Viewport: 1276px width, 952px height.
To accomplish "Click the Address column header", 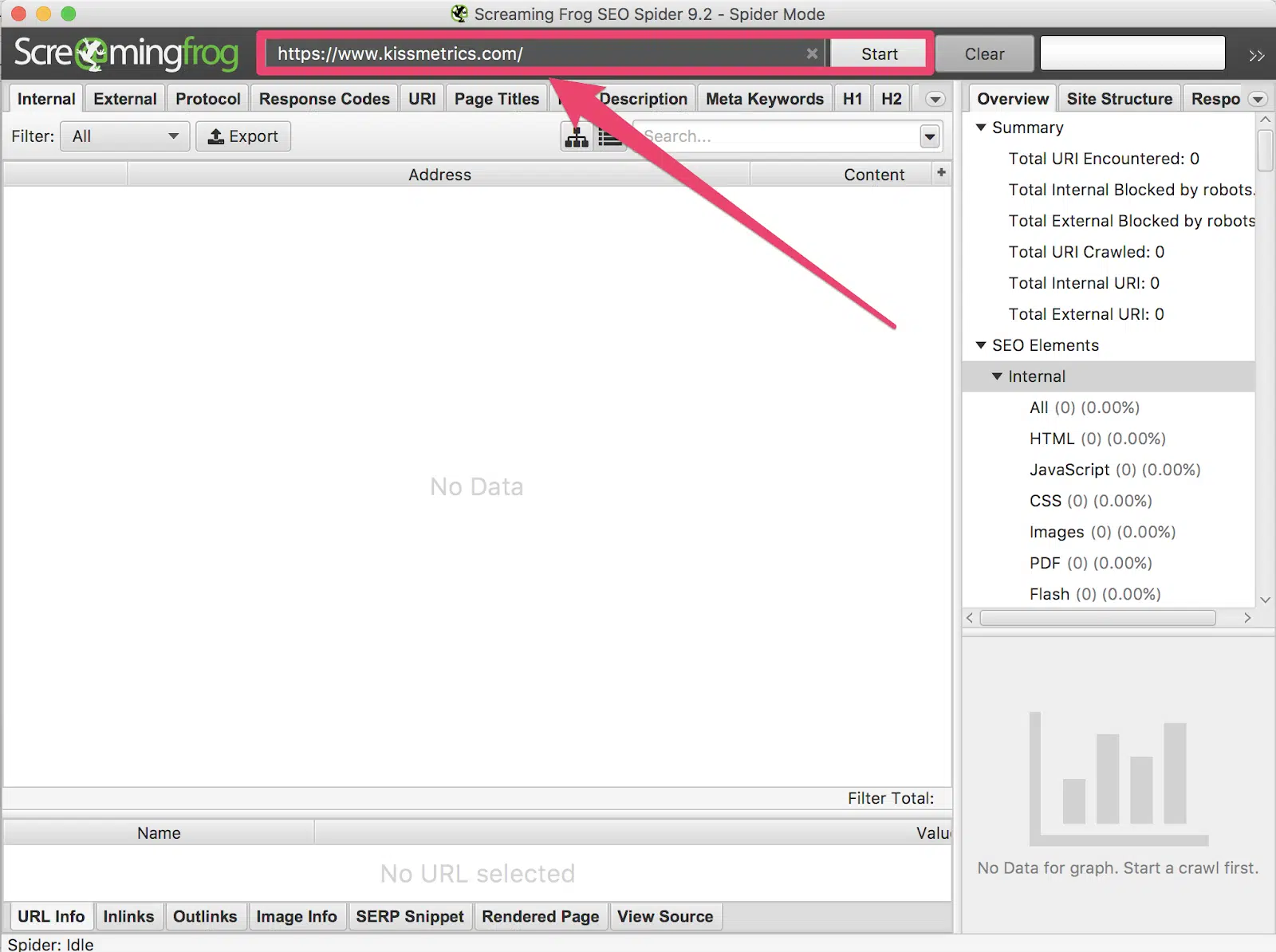I will [x=439, y=175].
